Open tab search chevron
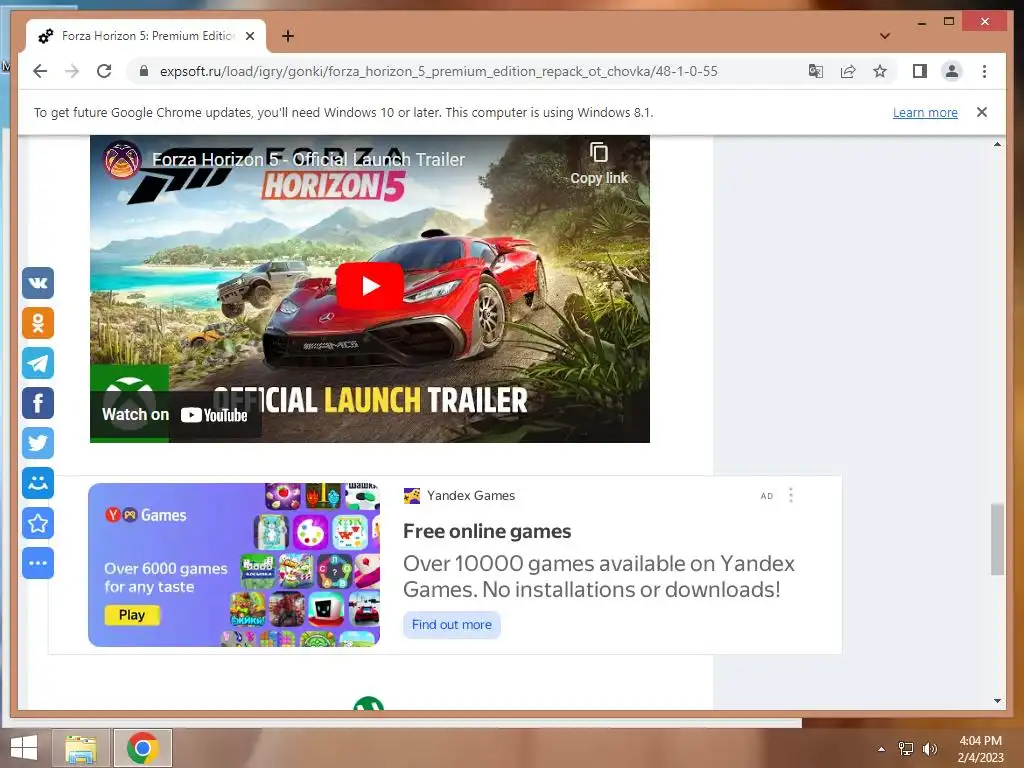The height and width of the screenshot is (768, 1024). (884, 36)
